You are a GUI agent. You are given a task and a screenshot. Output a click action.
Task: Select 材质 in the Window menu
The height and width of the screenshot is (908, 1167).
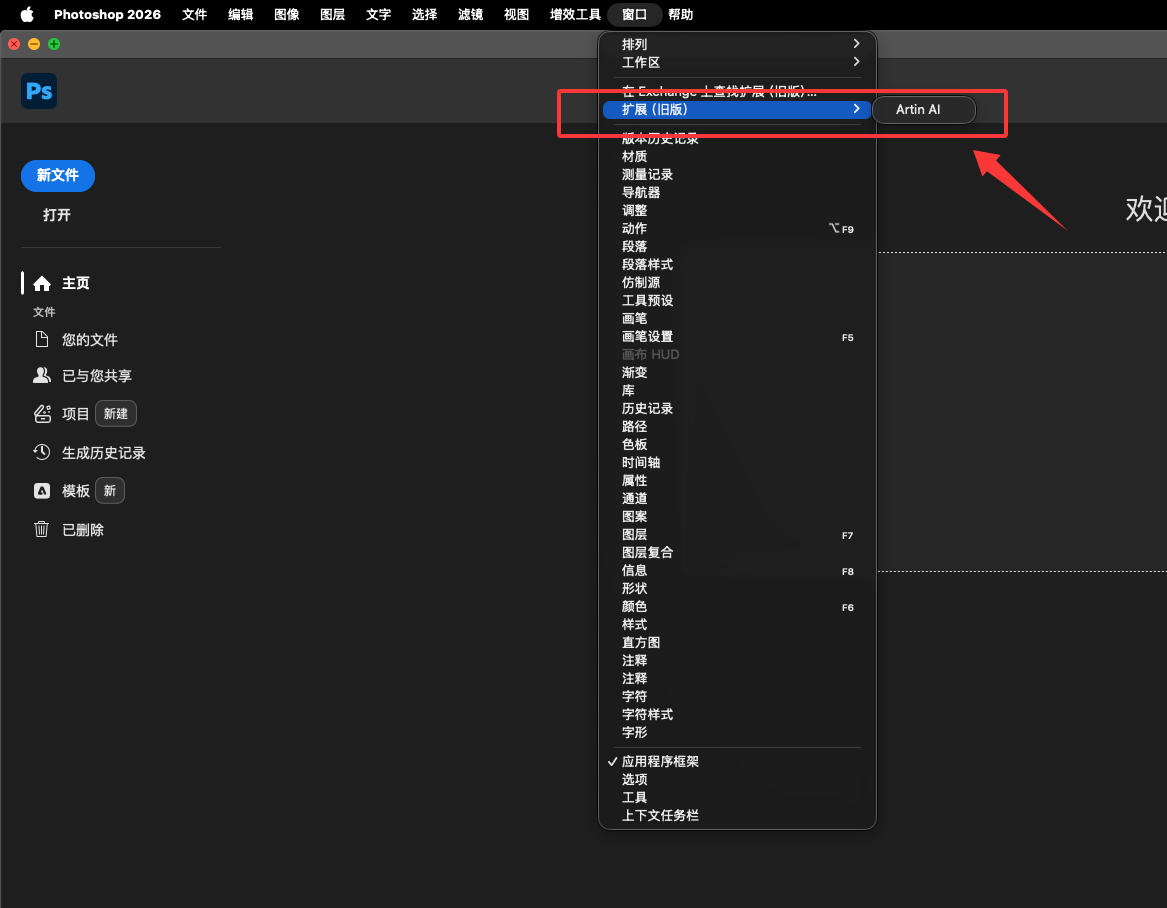[737, 156]
